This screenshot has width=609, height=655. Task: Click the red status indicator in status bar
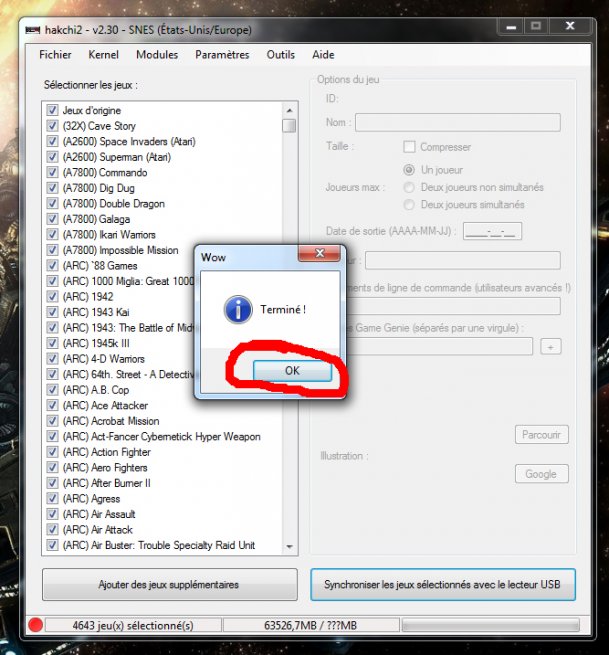point(35,625)
